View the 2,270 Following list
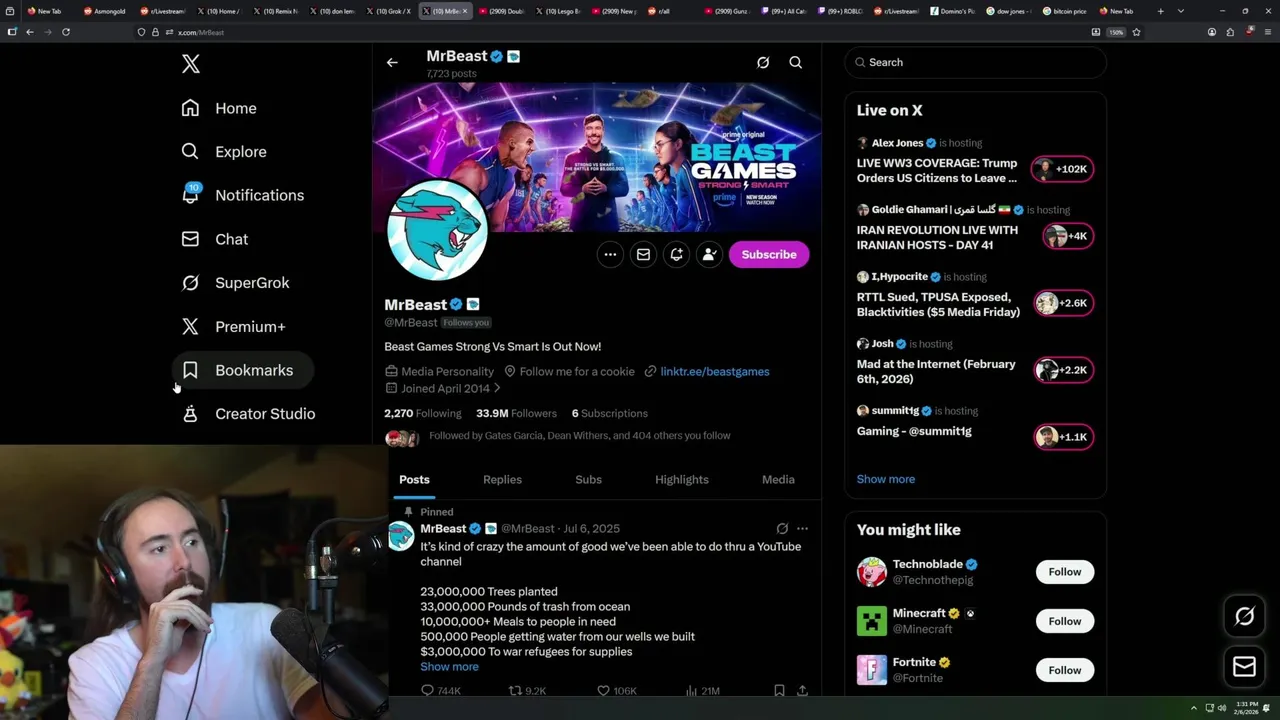Viewport: 1280px width, 720px height. point(423,413)
